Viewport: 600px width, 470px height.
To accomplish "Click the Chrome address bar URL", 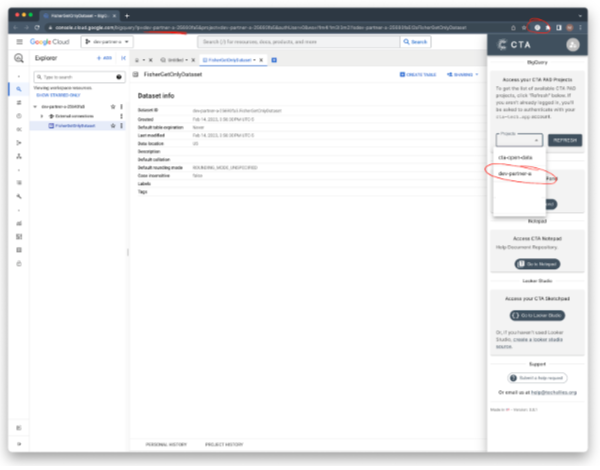I will 260,28.
